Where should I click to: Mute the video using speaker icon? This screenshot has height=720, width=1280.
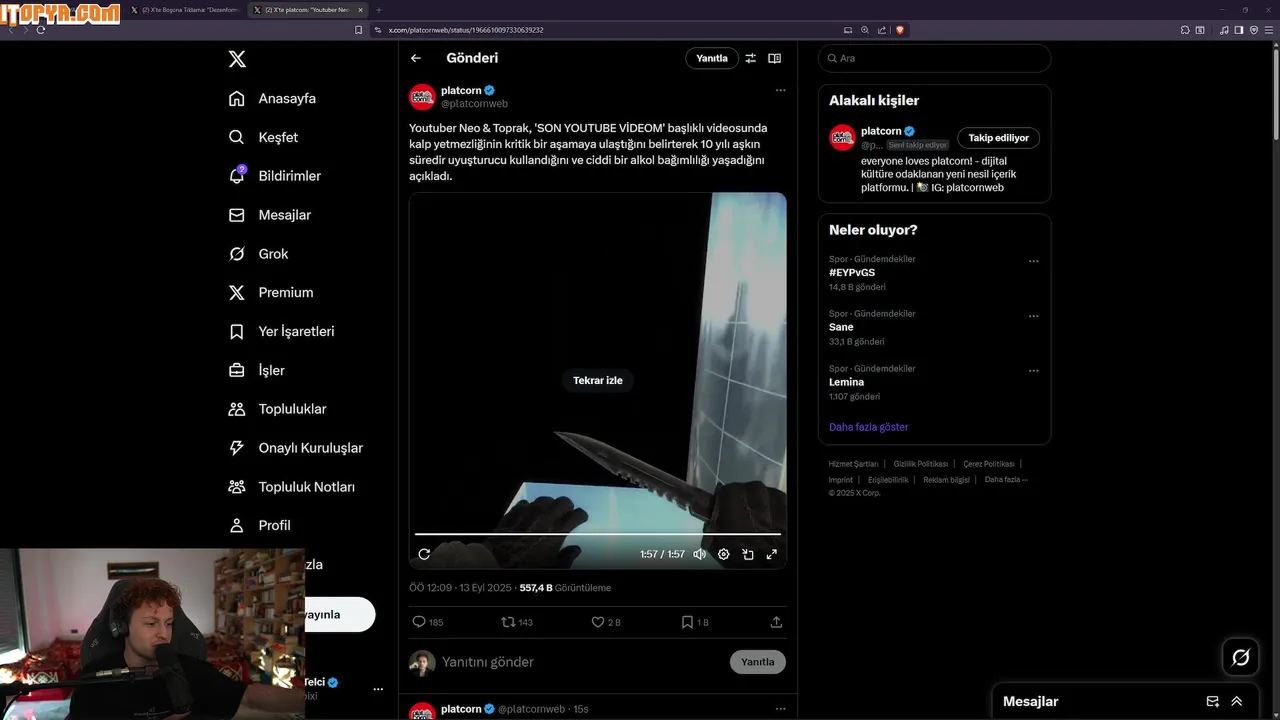[x=700, y=554]
